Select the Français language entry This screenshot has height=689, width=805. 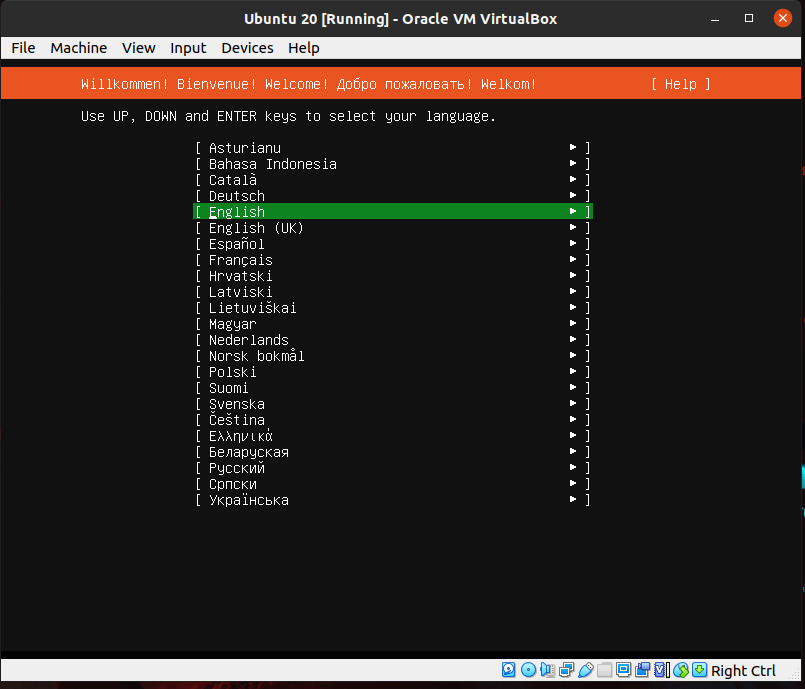[x=240, y=259]
